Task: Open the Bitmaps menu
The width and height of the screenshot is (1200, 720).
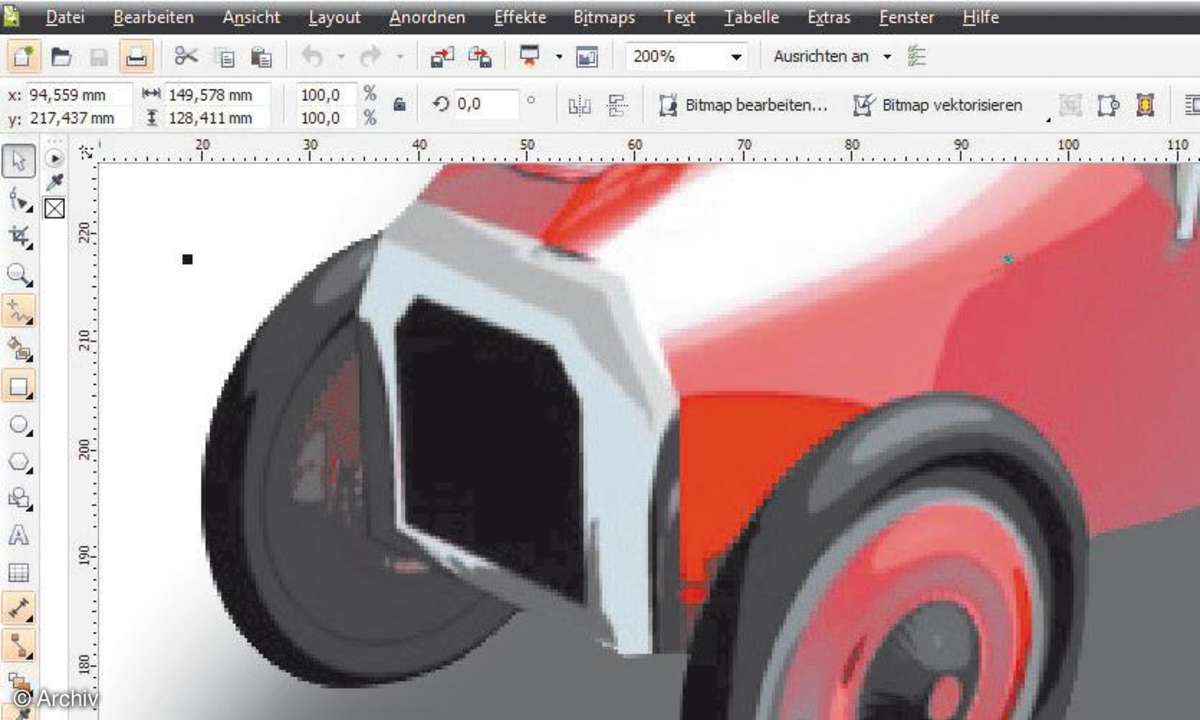Action: (x=604, y=18)
